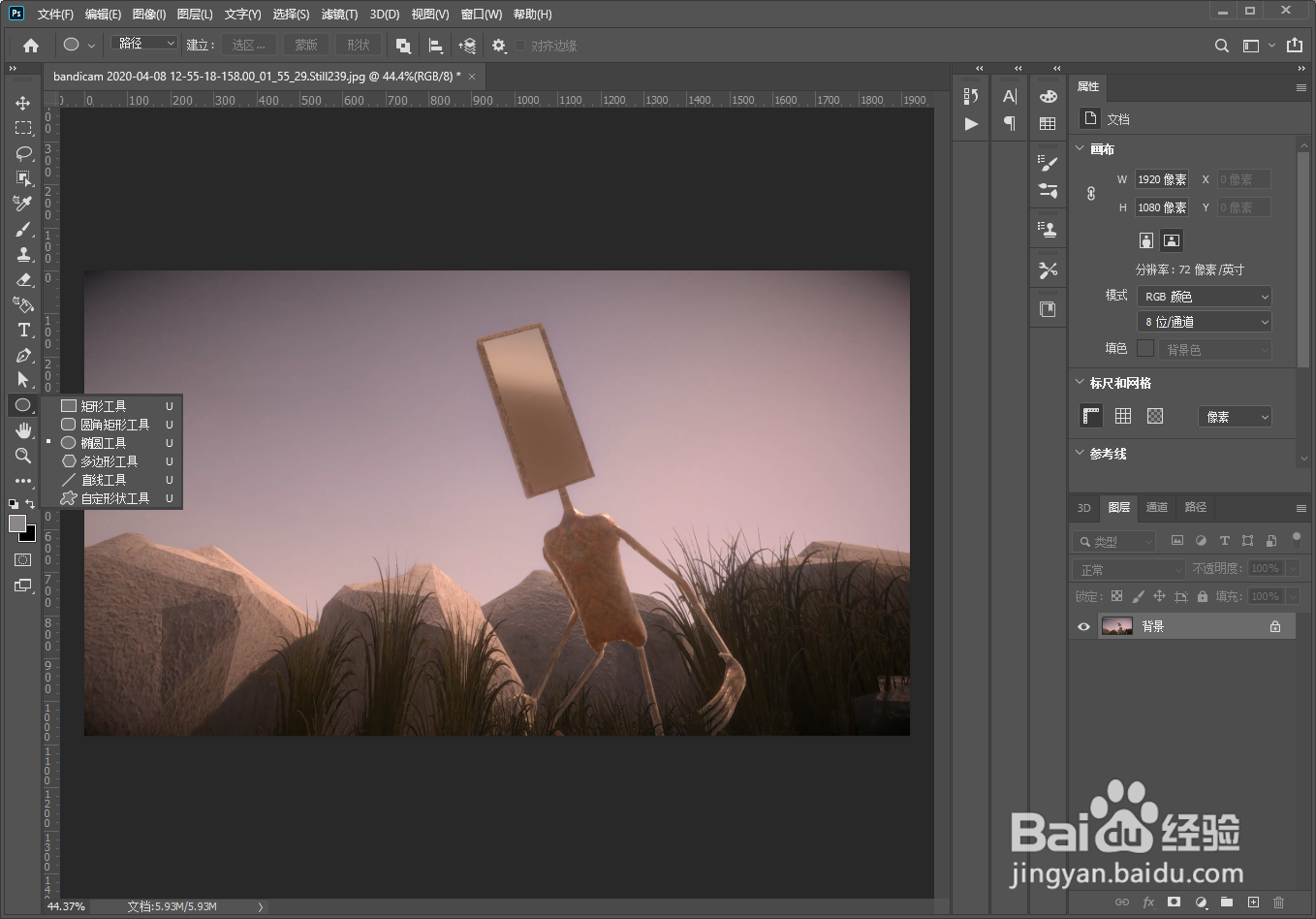The image size is (1316, 919).
Task: Open the 滤镜(T) menu
Action: click(x=339, y=15)
